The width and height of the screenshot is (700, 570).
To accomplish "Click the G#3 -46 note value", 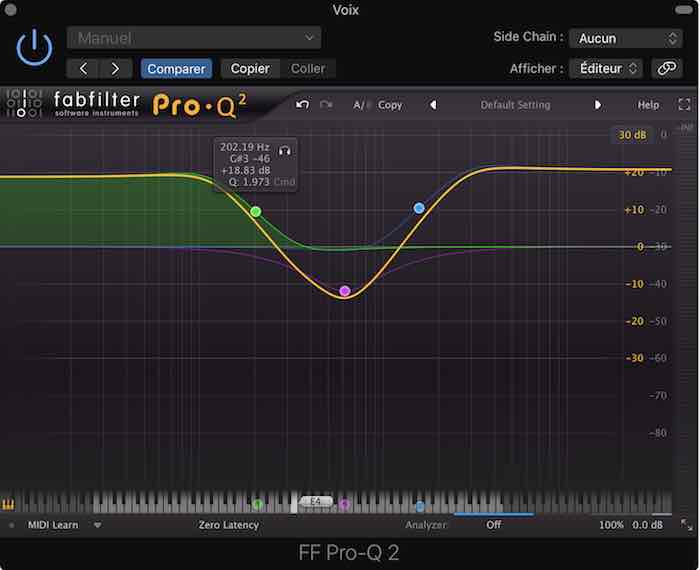I will pos(250,159).
